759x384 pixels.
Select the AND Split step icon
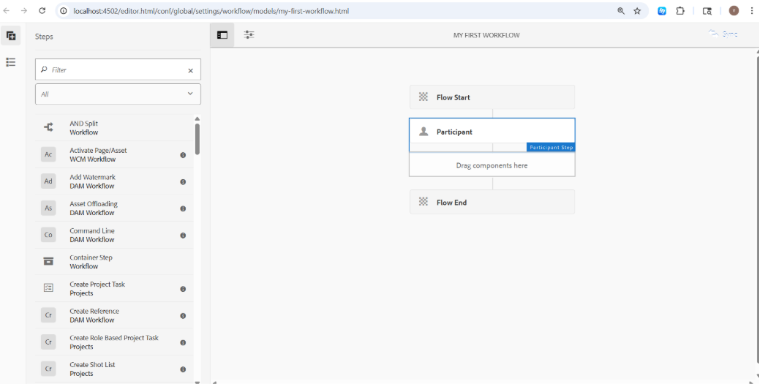coord(48,127)
